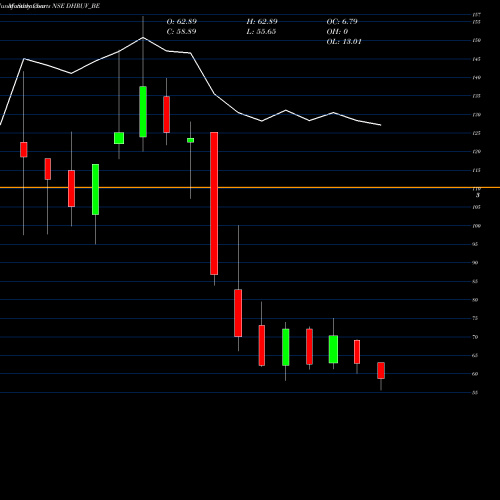Click the 'OL: 13.01' reading
The height and width of the screenshot is (500, 500).
344,42
